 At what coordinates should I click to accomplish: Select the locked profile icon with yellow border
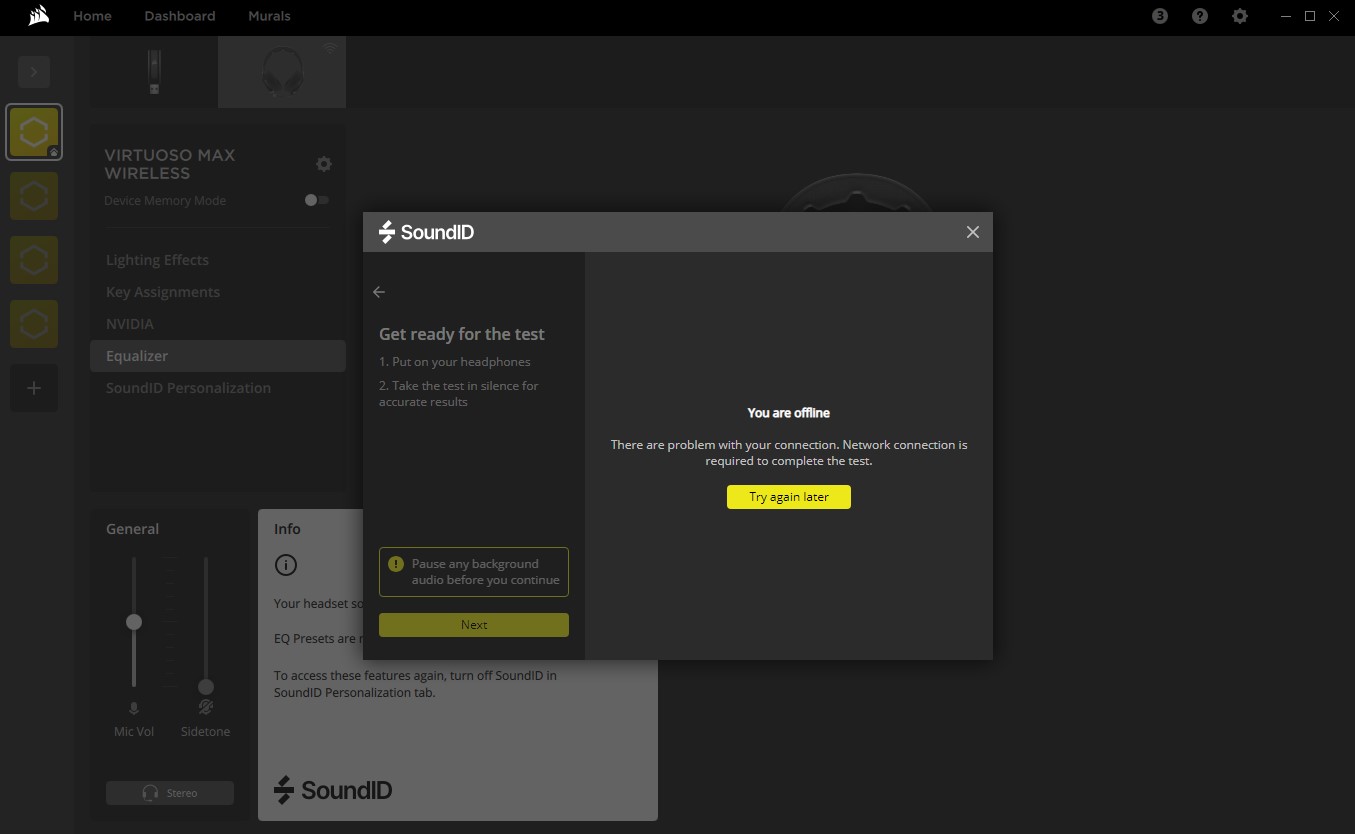tap(34, 132)
